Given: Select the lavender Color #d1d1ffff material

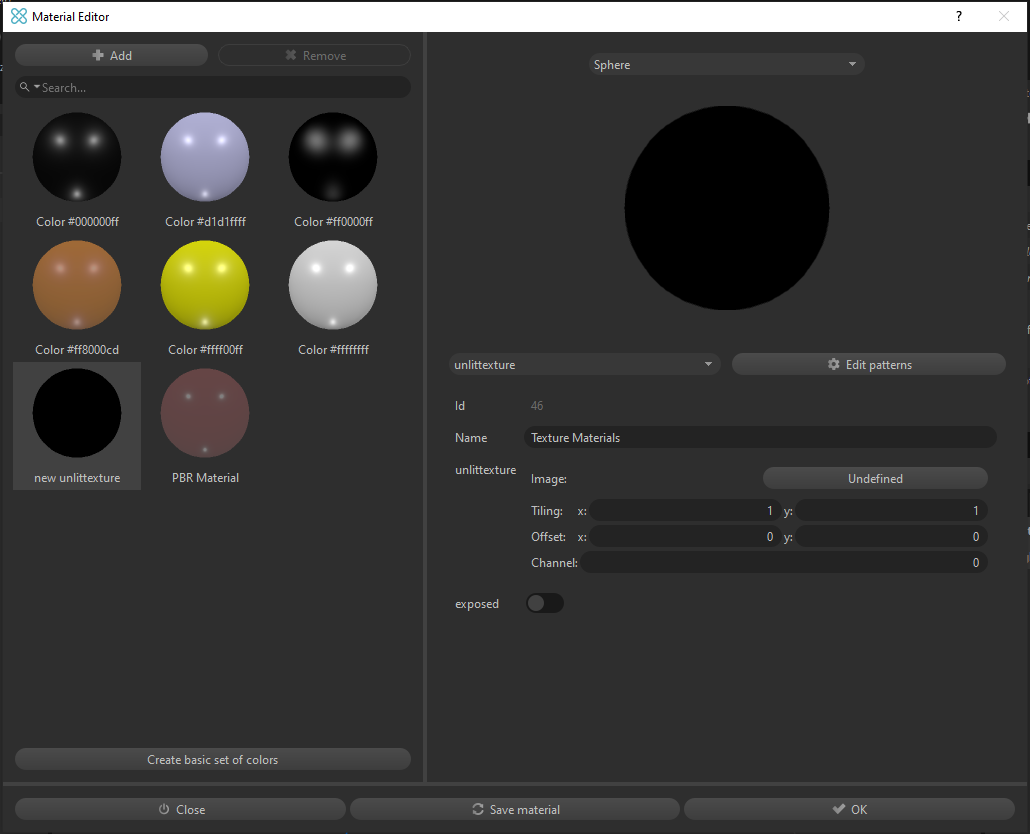Looking at the screenshot, I should pyautogui.click(x=205, y=157).
